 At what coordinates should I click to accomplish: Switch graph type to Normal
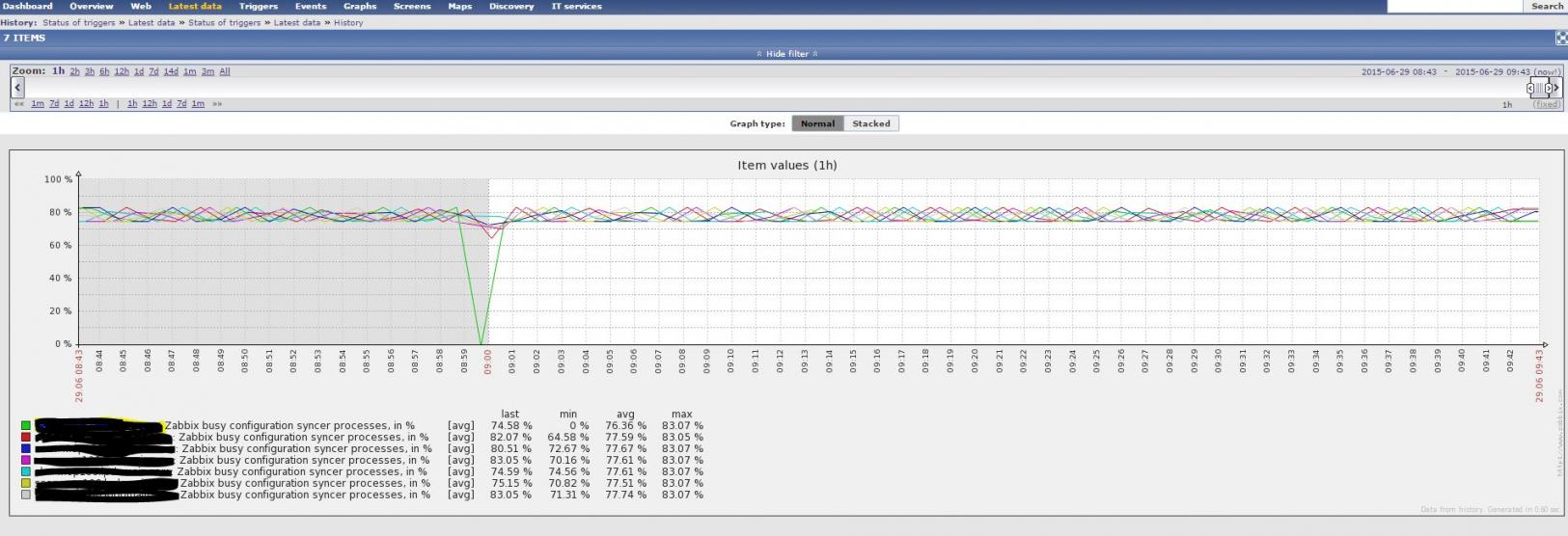click(x=817, y=123)
